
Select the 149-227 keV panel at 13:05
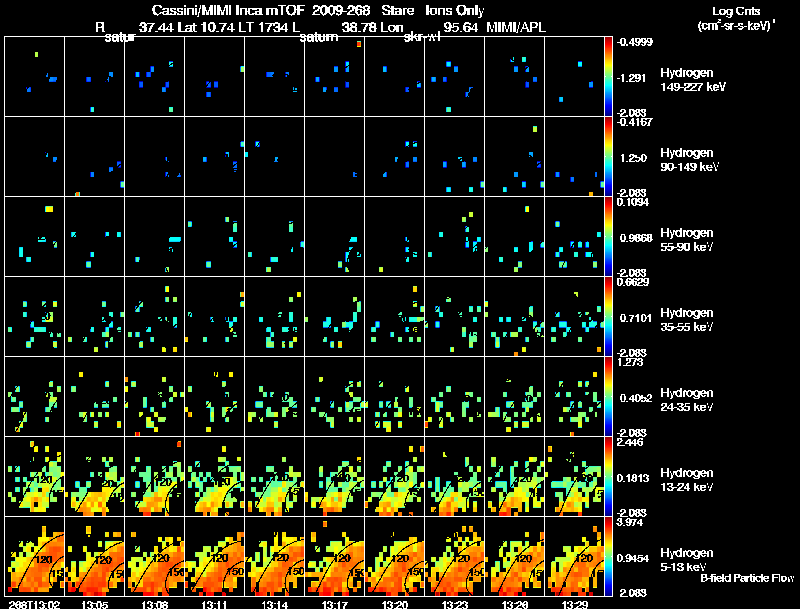(x=94, y=76)
